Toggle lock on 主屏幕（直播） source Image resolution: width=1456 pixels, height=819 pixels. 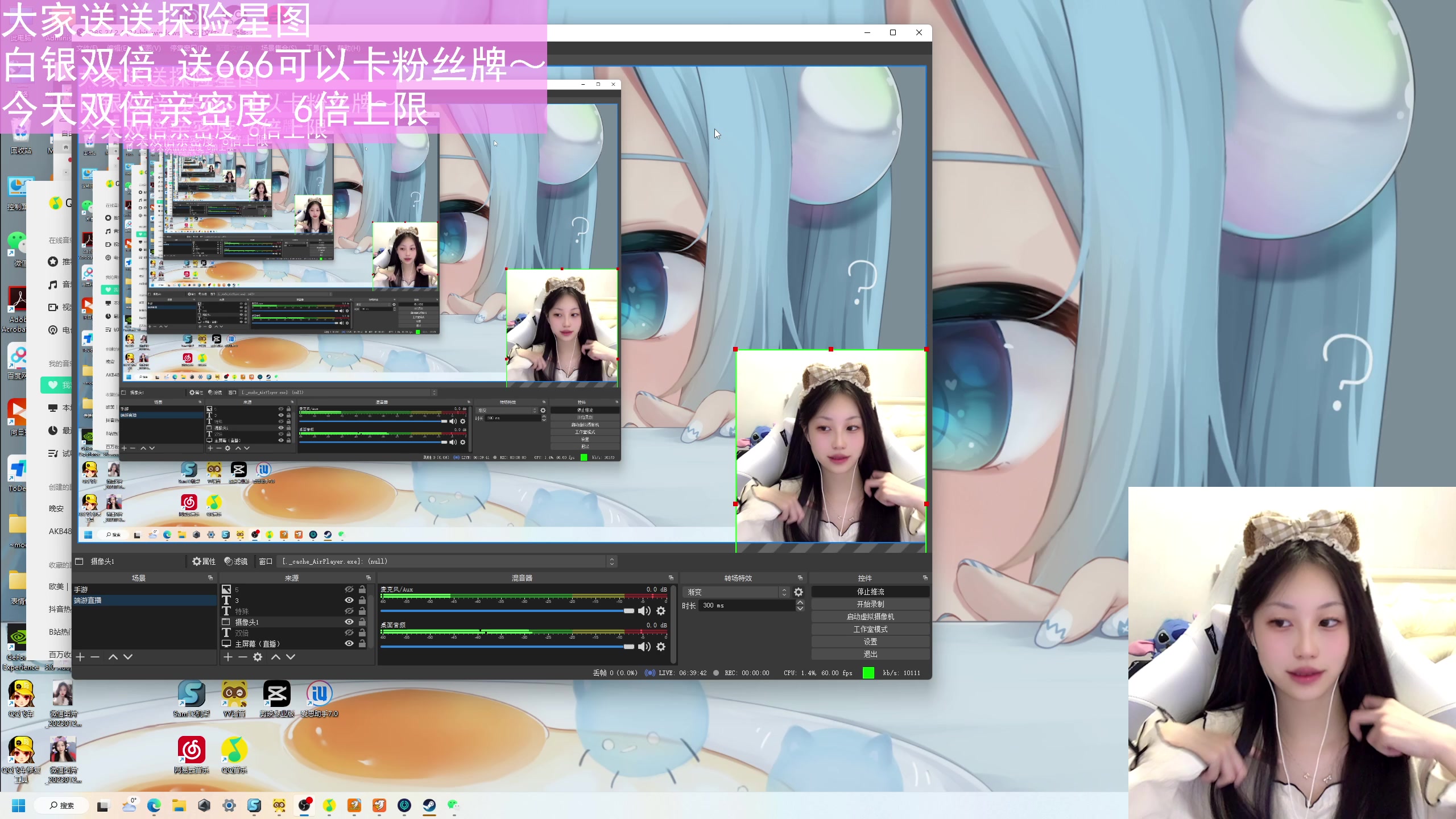pos(362,643)
